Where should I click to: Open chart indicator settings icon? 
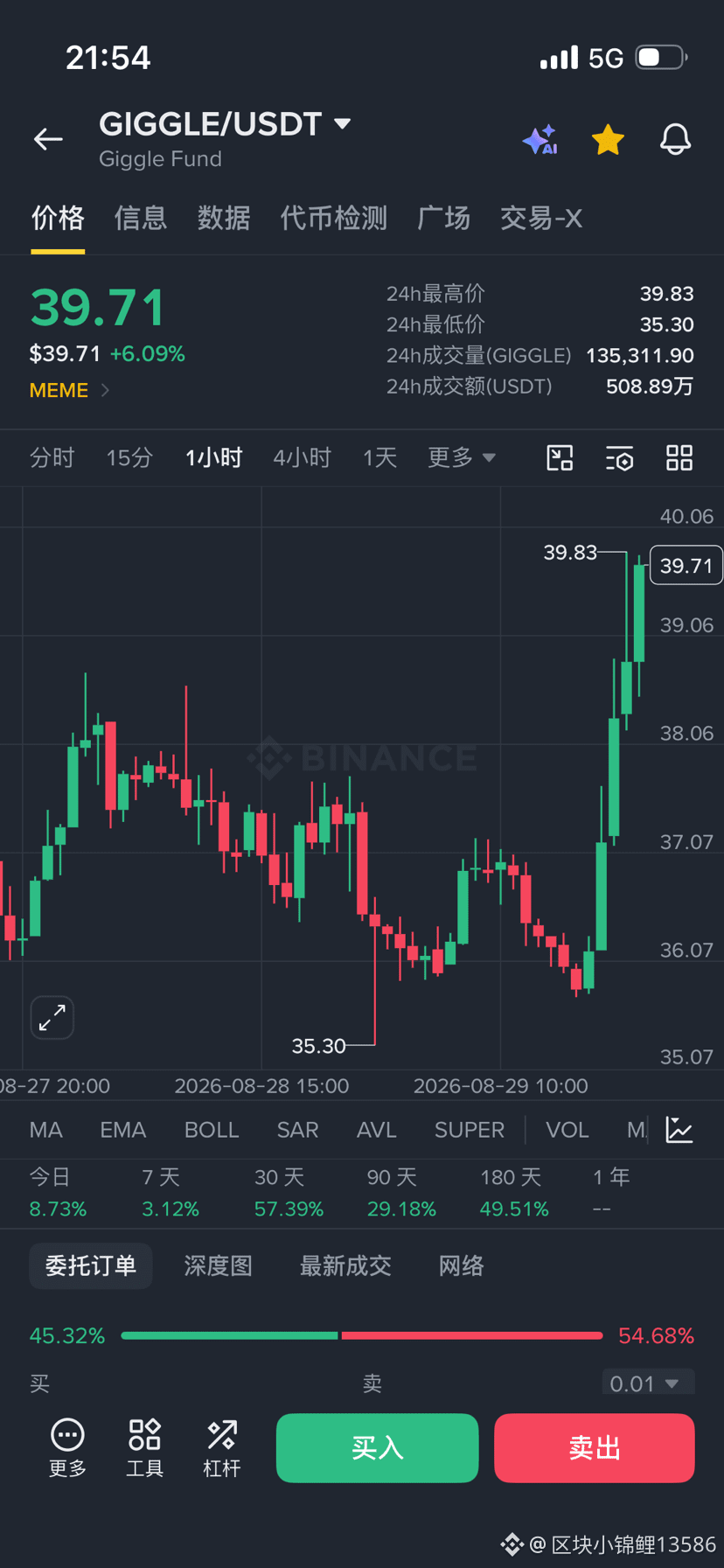pyautogui.click(x=619, y=457)
